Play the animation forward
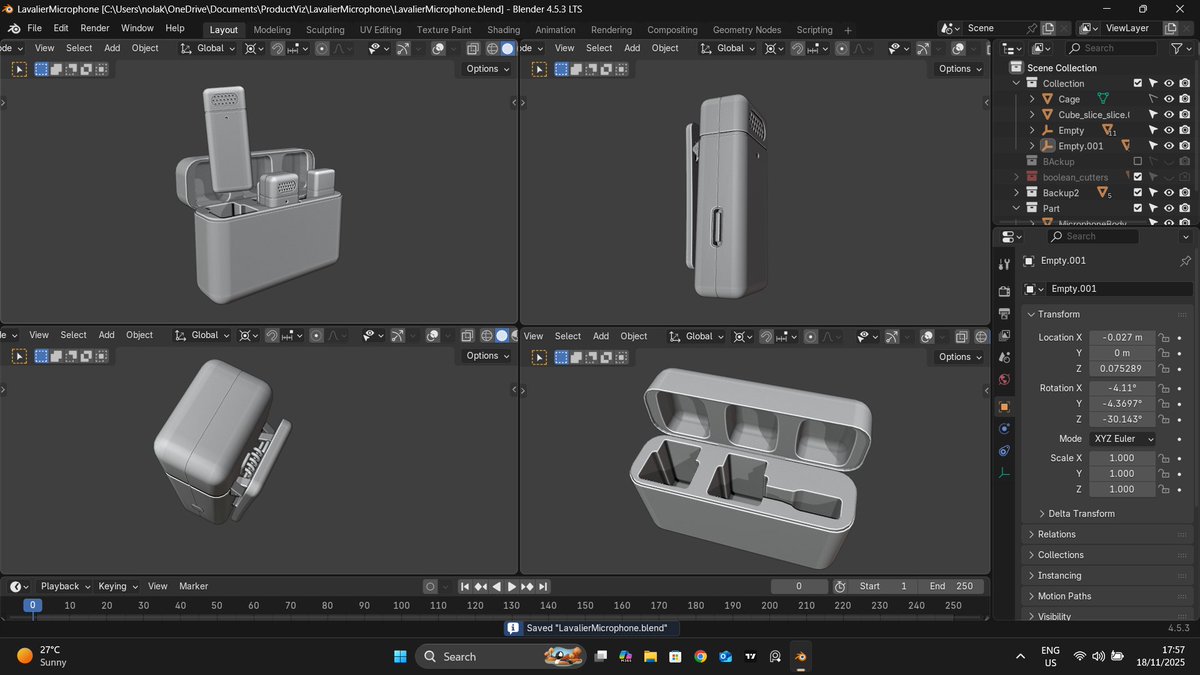Image resolution: width=1200 pixels, height=675 pixels. point(512,587)
